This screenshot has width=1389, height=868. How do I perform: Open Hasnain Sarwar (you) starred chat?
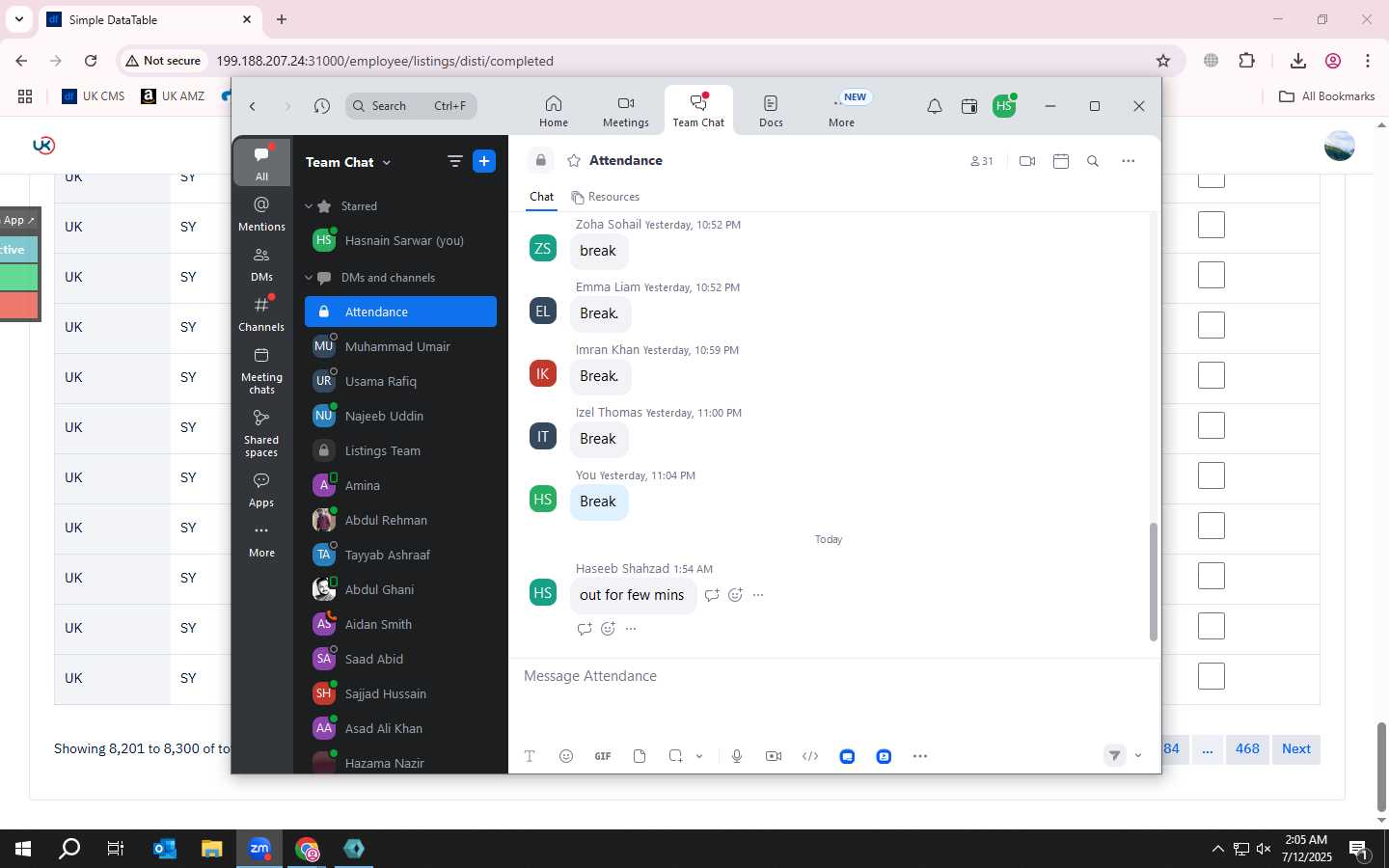tap(400, 240)
